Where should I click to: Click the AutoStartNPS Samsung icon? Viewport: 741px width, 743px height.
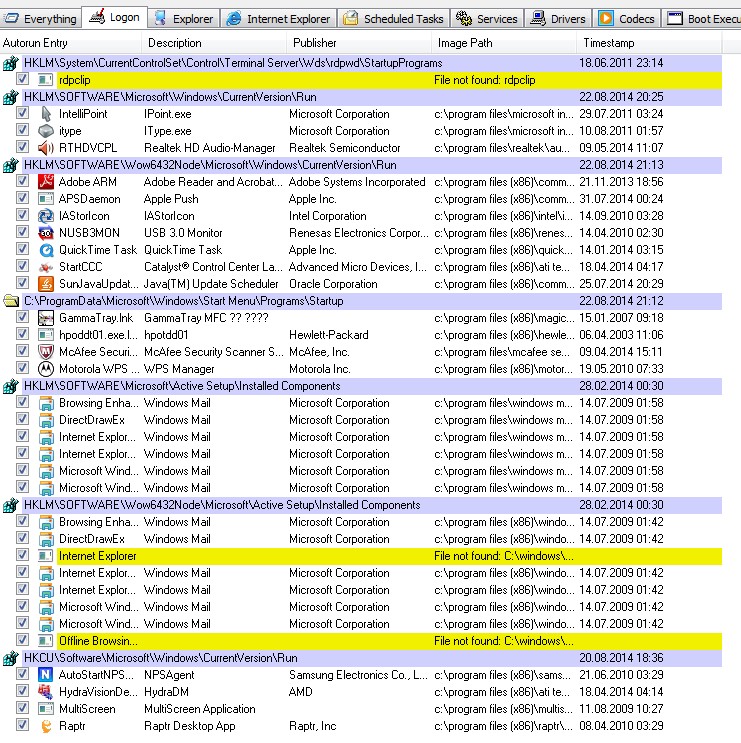(x=45, y=675)
